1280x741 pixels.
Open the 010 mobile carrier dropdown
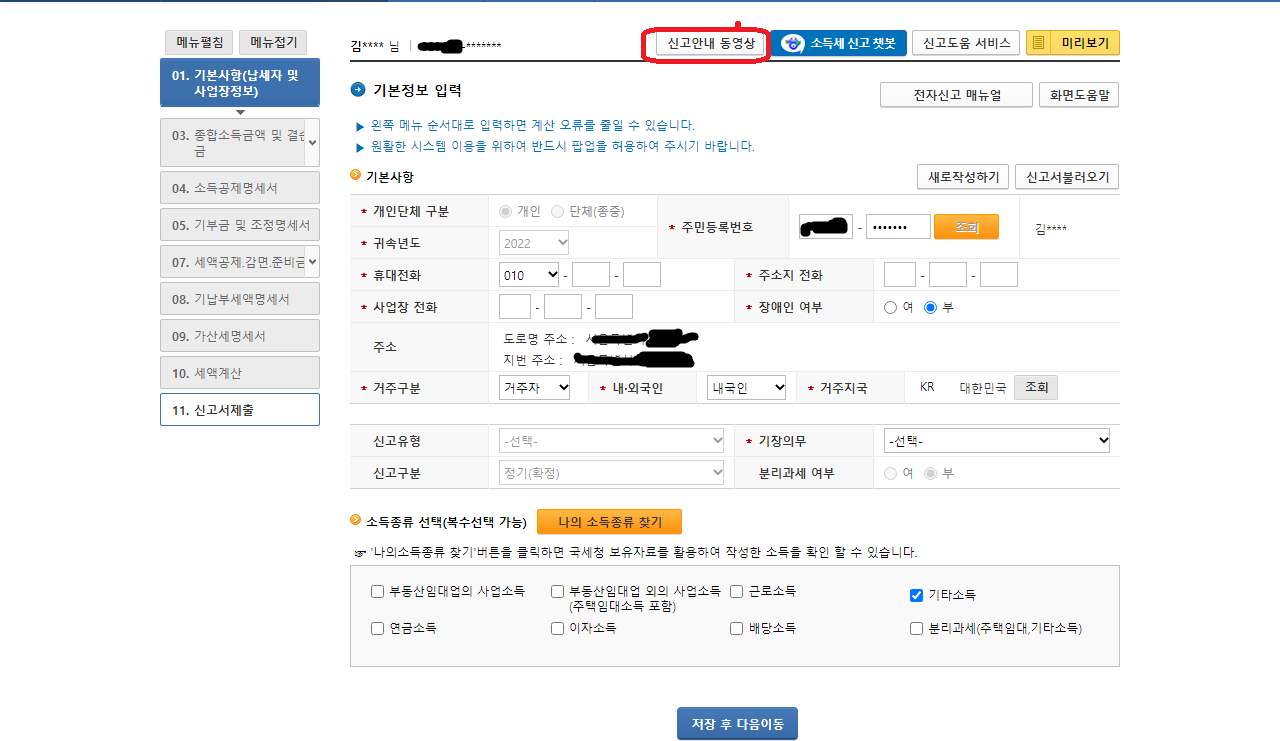(x=528, y=274)
